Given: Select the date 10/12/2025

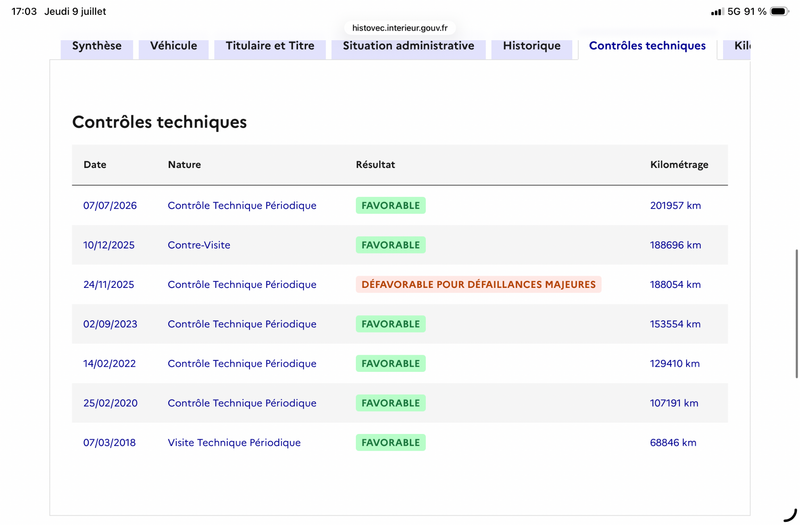Looking at the screenshot, I should (x=109, y=245).
